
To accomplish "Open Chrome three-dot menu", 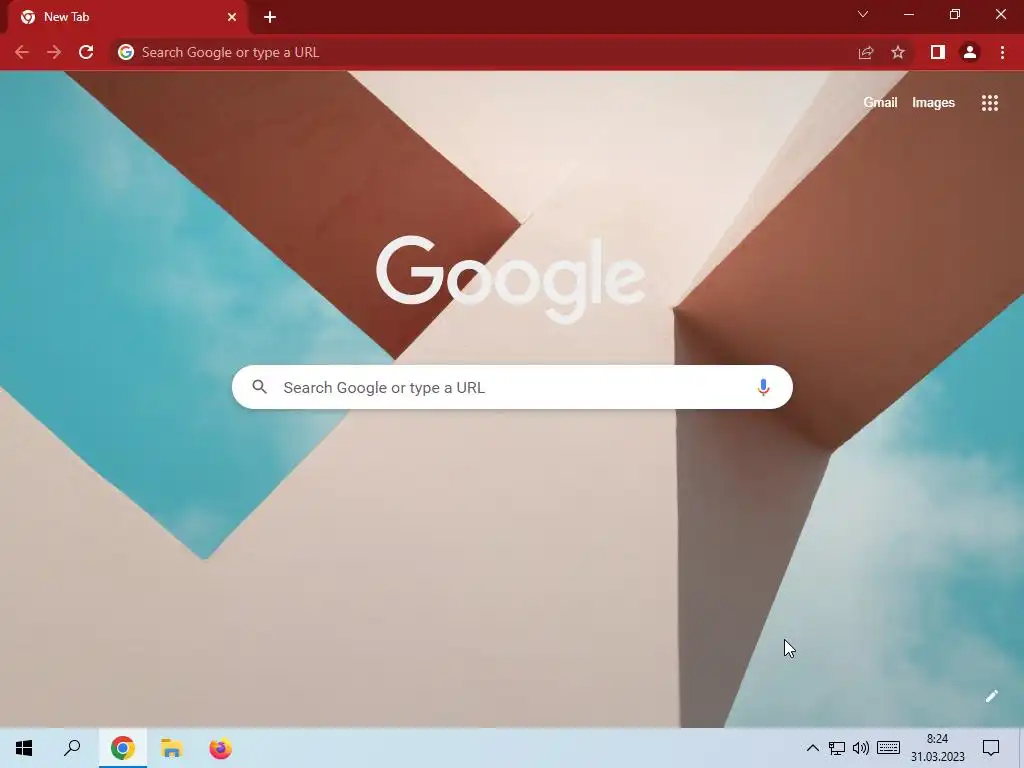I will coord(1002,52).
